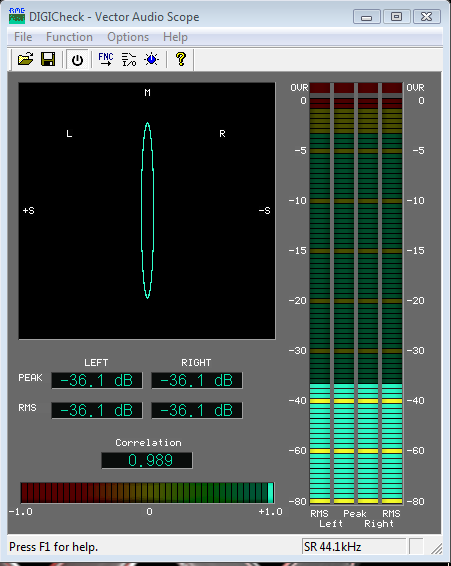
Task: Click the SR 44.1kHz status field
Action: coord(354,547)
